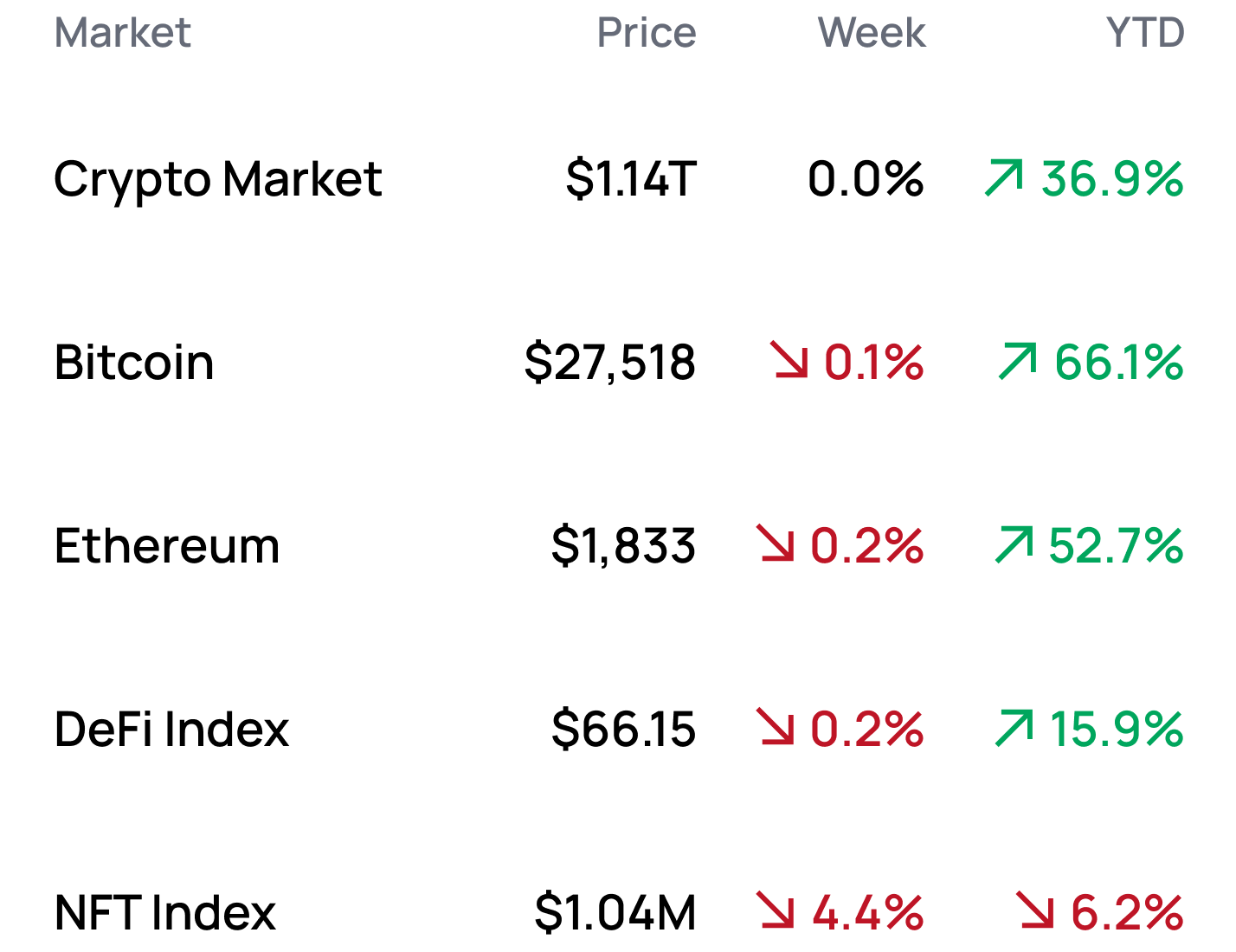The height and width of the screenshot is (952, 1236).
Task: Open the DeFi Index row
Action: point(171,729)
